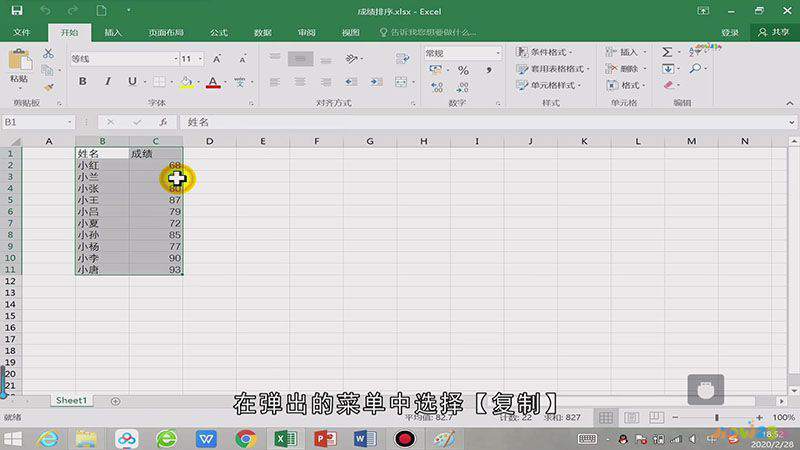
Task: Click Insert Function fx icon
Action: [163, 122]
